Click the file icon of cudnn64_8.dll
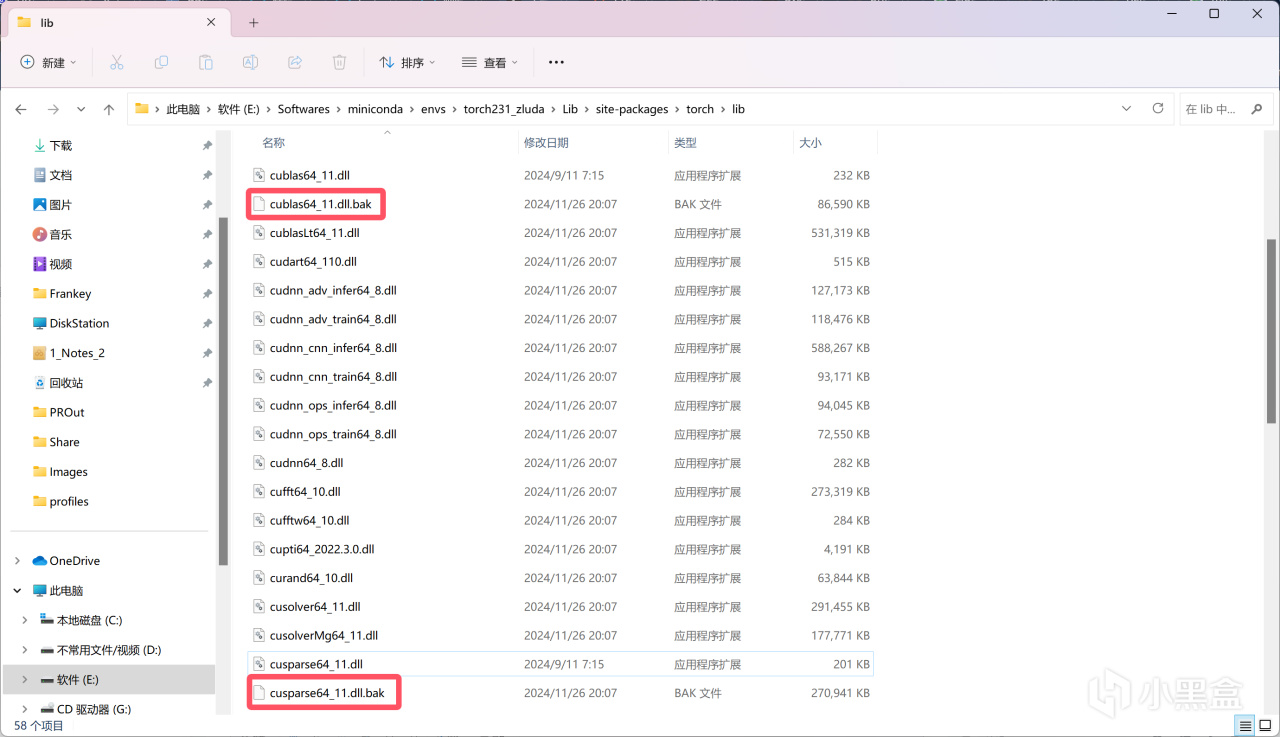The width and height of the screenshot is (1280, 737). 259,463
